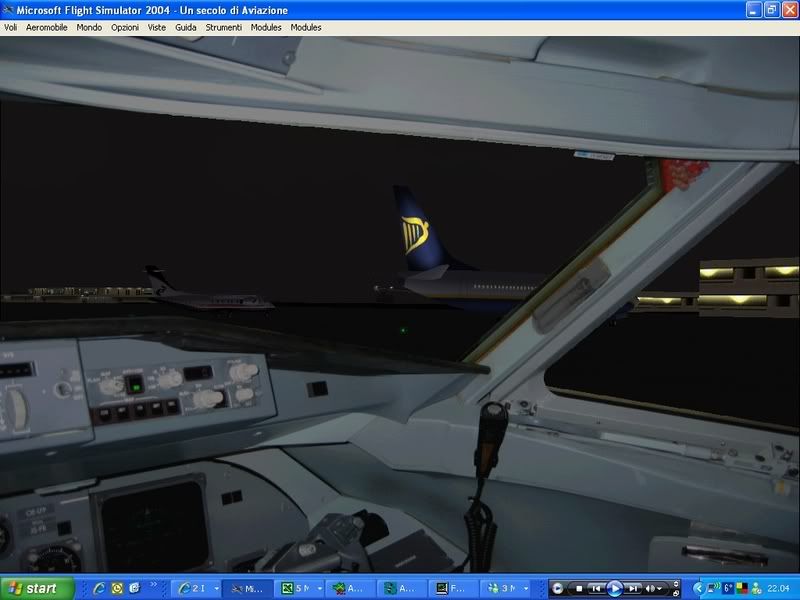Grab the hand microphone on the sidewall
The width and height of the screenshot is (800, 600).
coord(491,436)
